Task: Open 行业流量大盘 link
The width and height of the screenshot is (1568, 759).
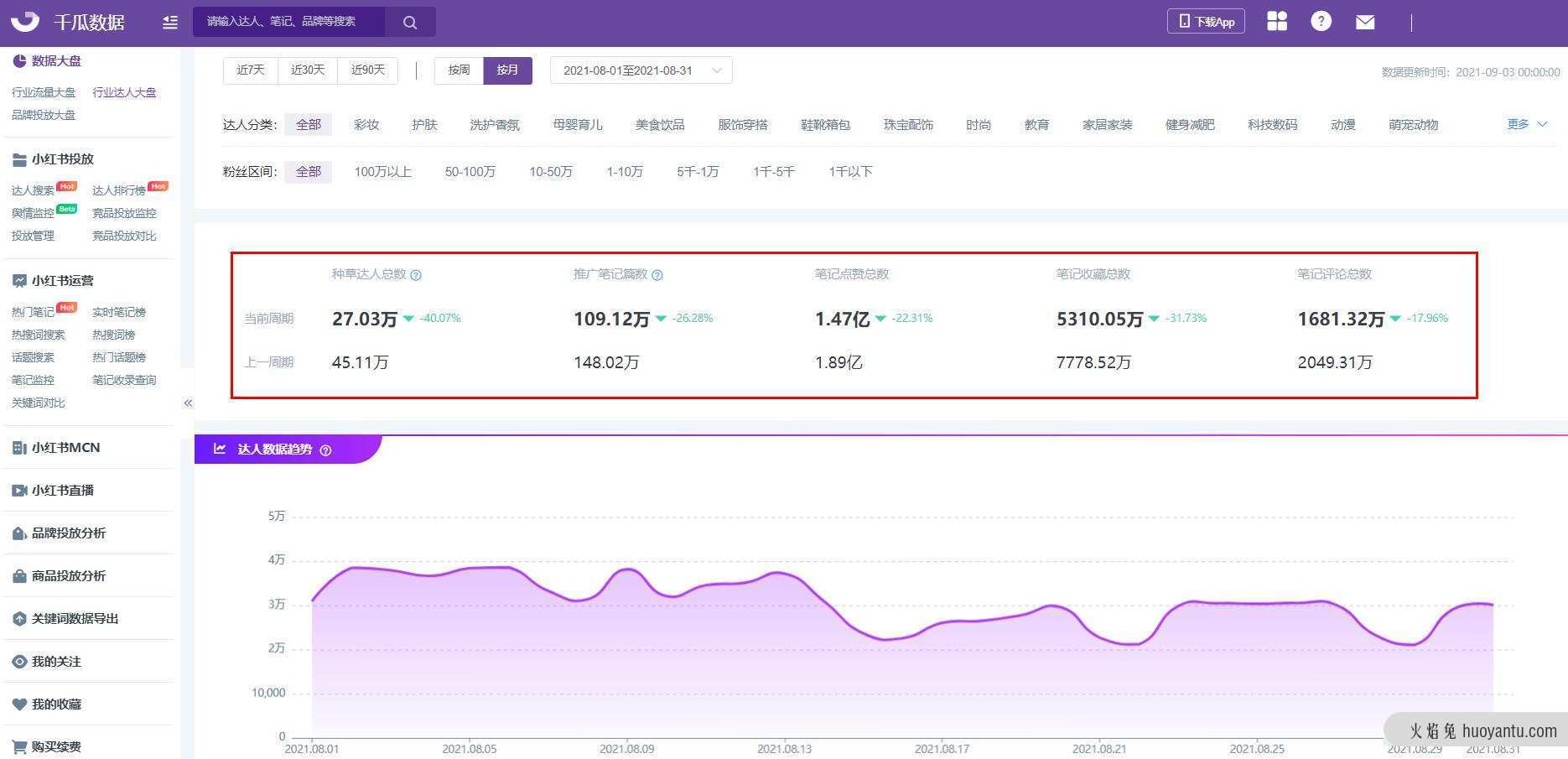Action: (x=44, y=93)
